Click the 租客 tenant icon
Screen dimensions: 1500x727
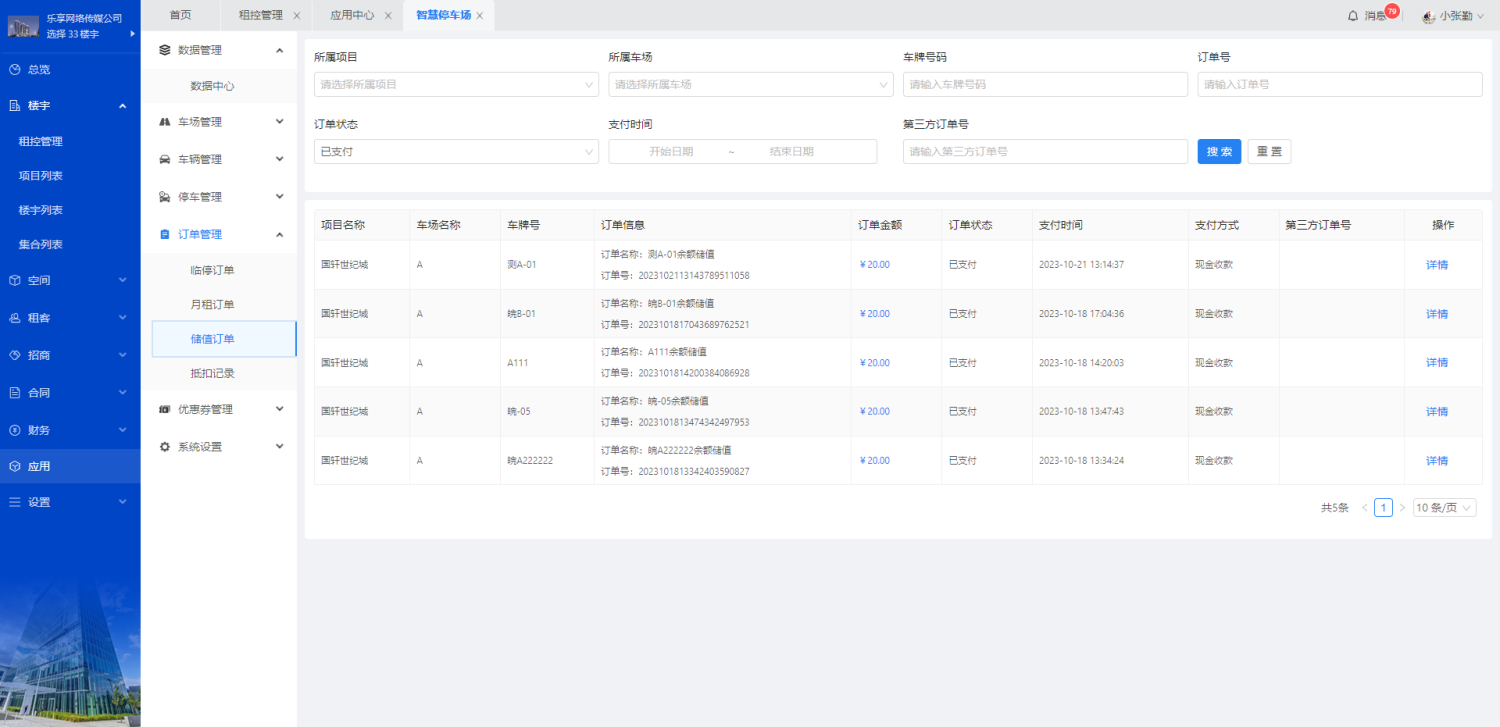click(15, 318)
